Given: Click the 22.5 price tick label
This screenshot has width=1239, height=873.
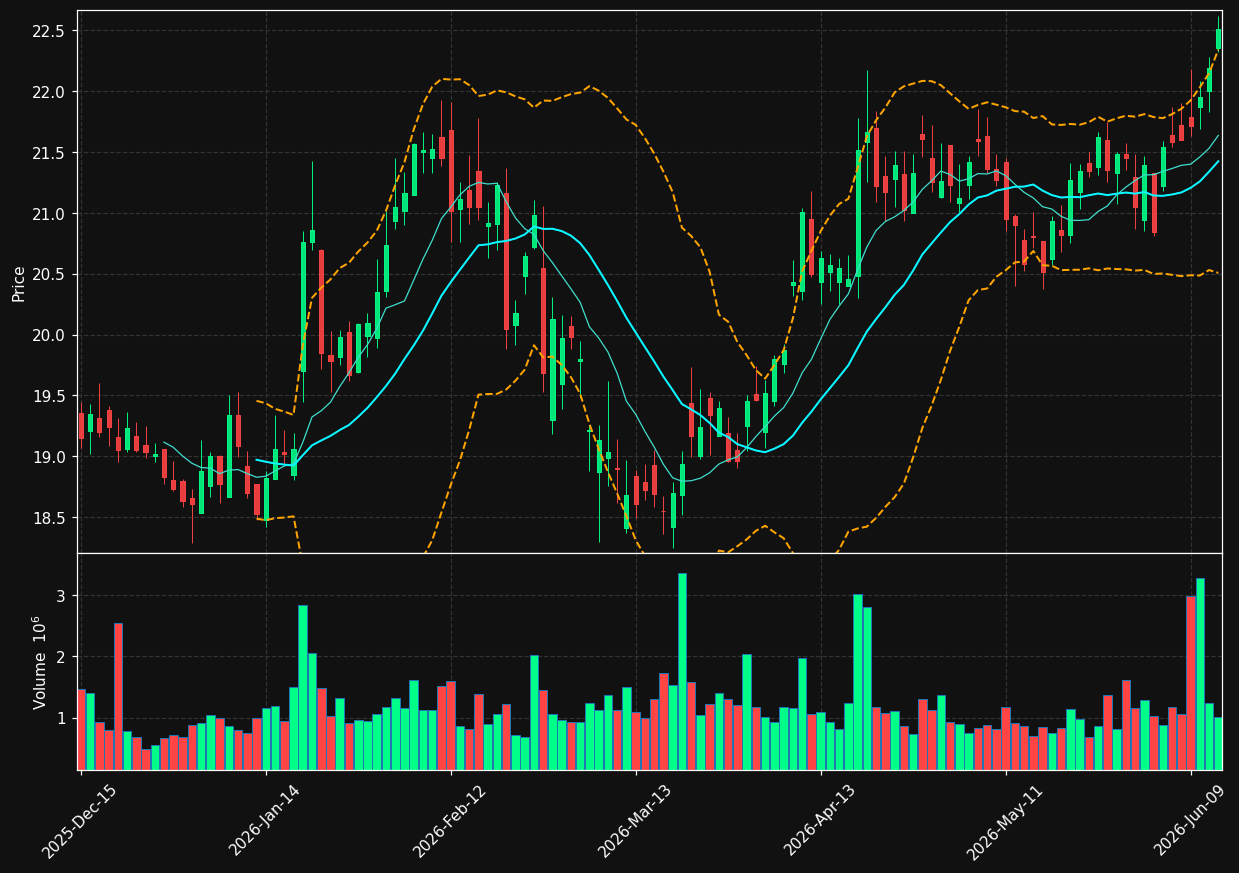Looking at the screenshot, I should coord(48,32).
